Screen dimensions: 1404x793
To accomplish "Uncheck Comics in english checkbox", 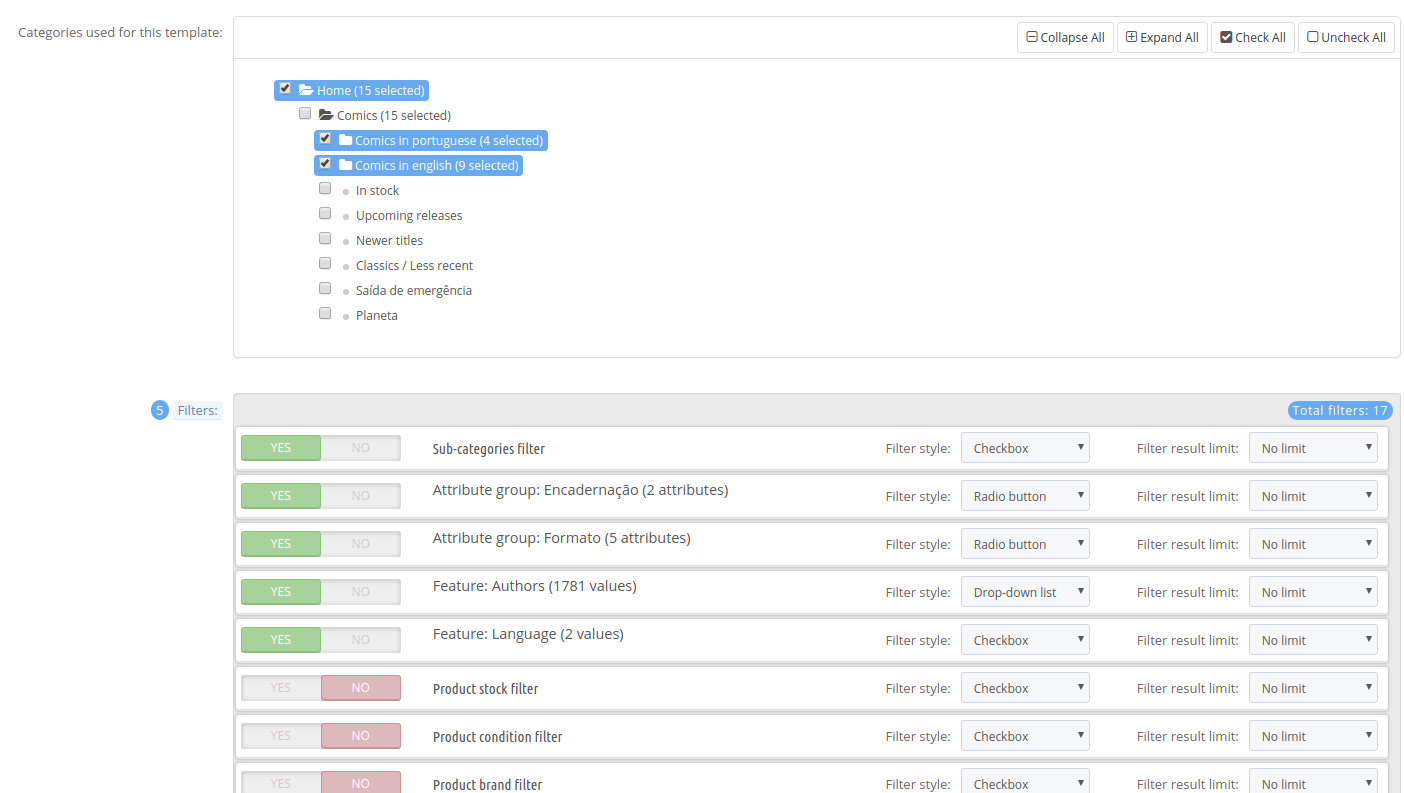I will [325, 163].
